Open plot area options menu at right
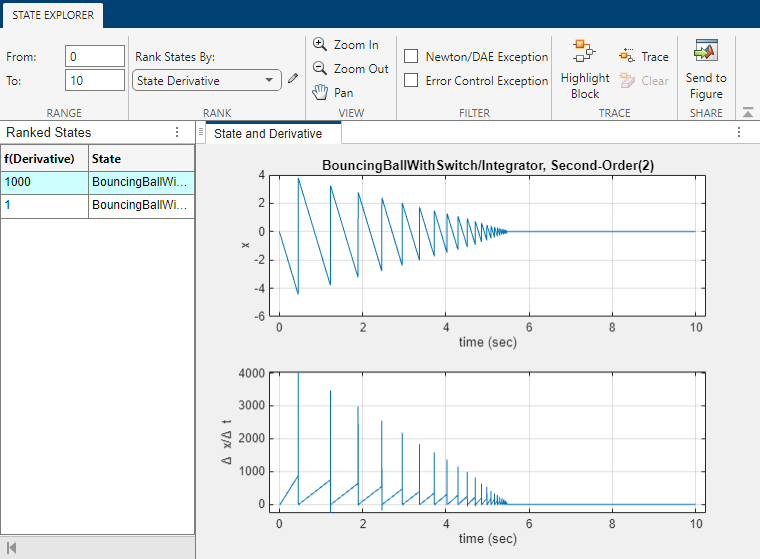Image resolution: width=760 pixels, height=559 pixels. [739, 132]
